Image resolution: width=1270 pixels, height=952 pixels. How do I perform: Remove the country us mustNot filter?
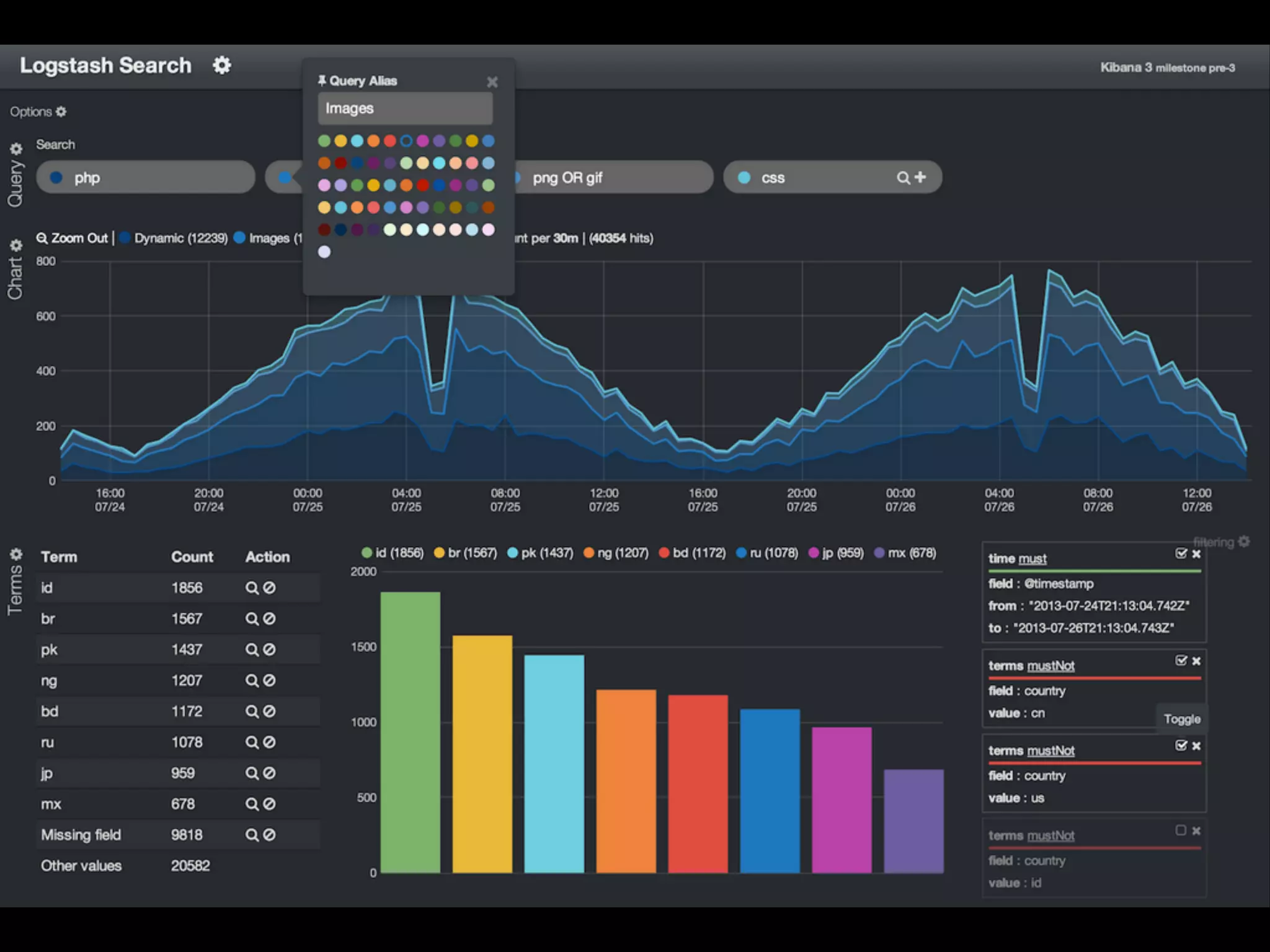tap(1196, 746)
